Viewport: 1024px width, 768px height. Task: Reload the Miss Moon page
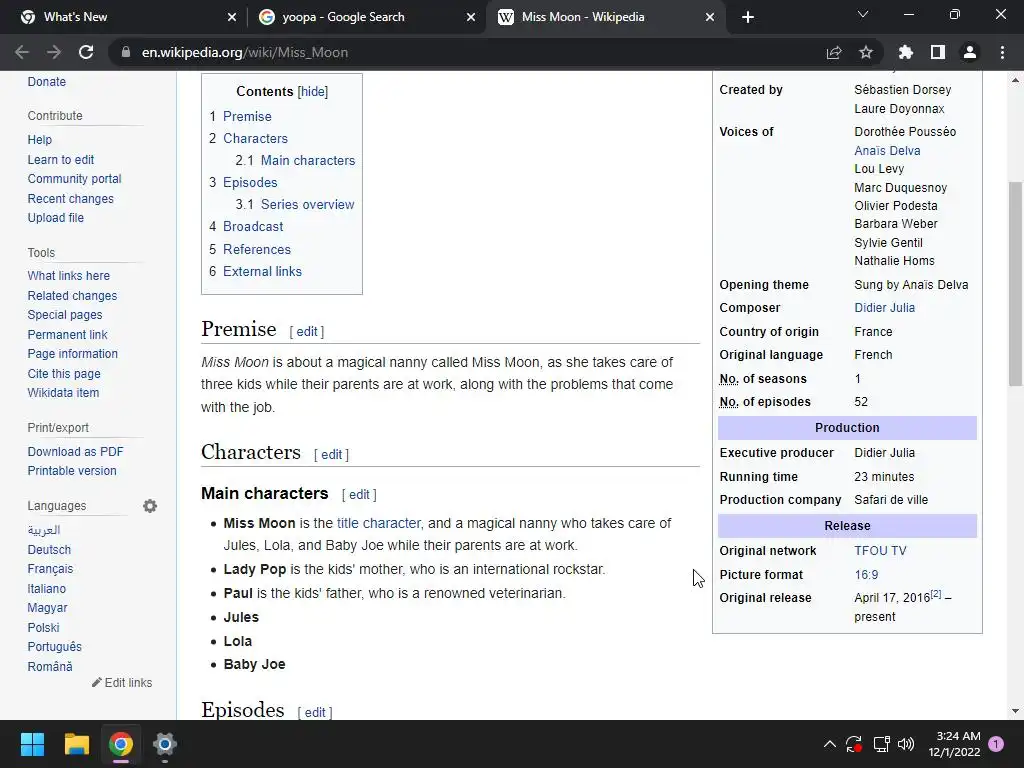point(86,52)
